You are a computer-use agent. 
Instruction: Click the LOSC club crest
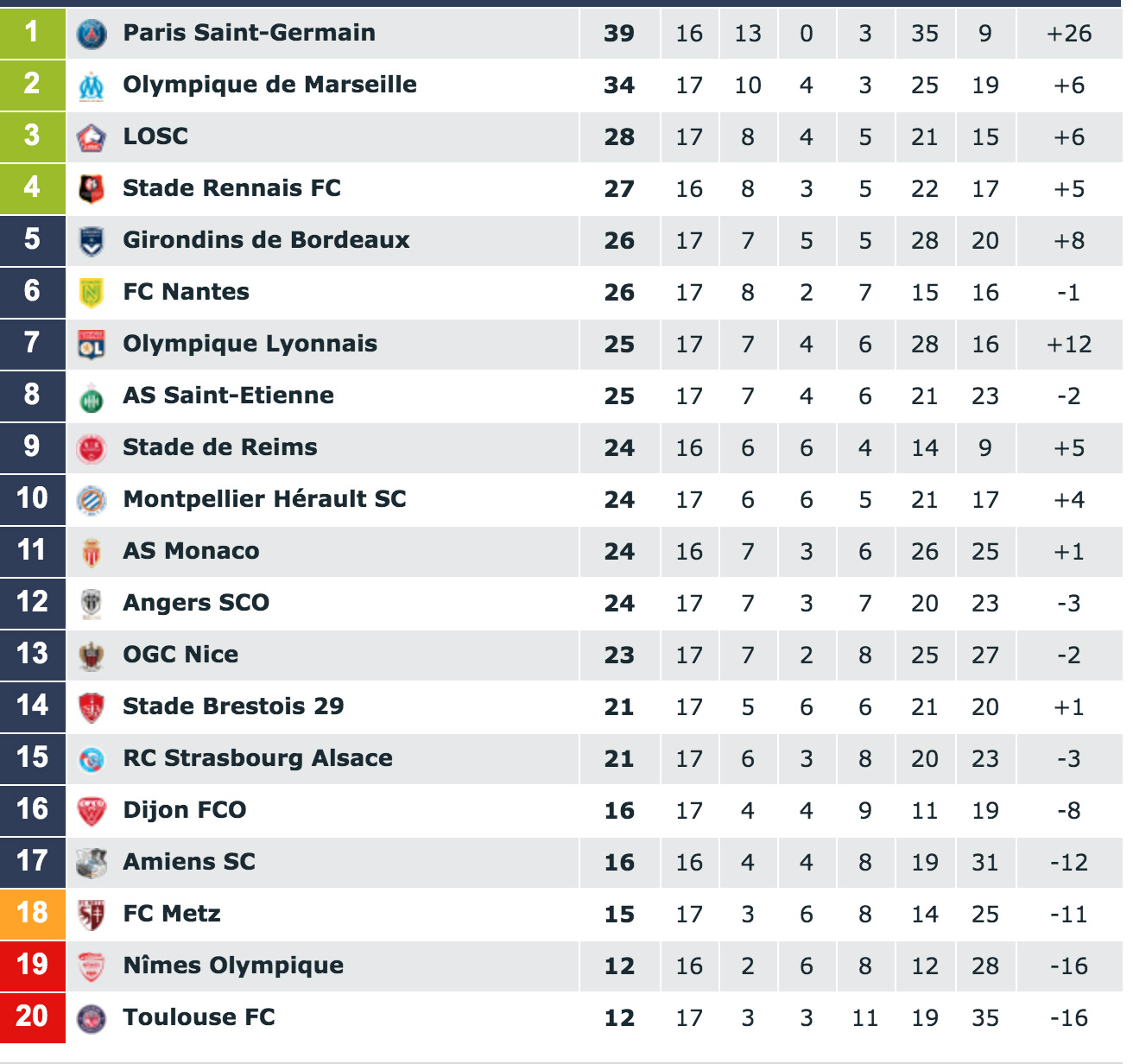tap(92, 137)
